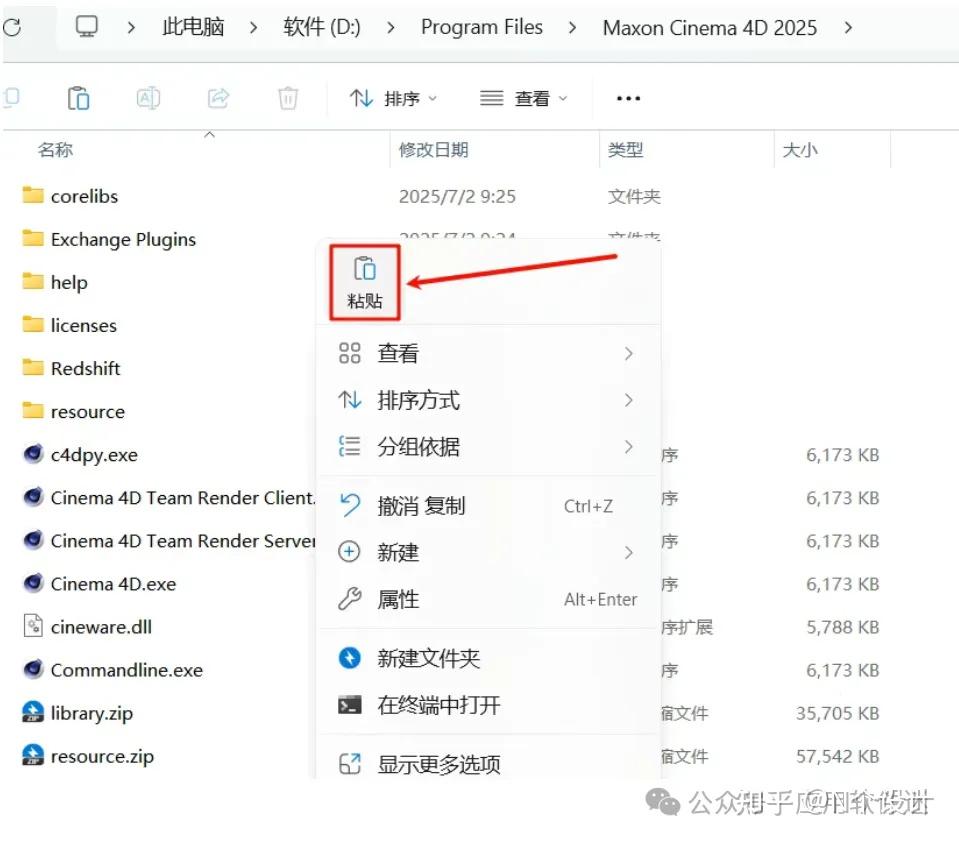Sort by the 大小 column header

(x=800, y=149)
